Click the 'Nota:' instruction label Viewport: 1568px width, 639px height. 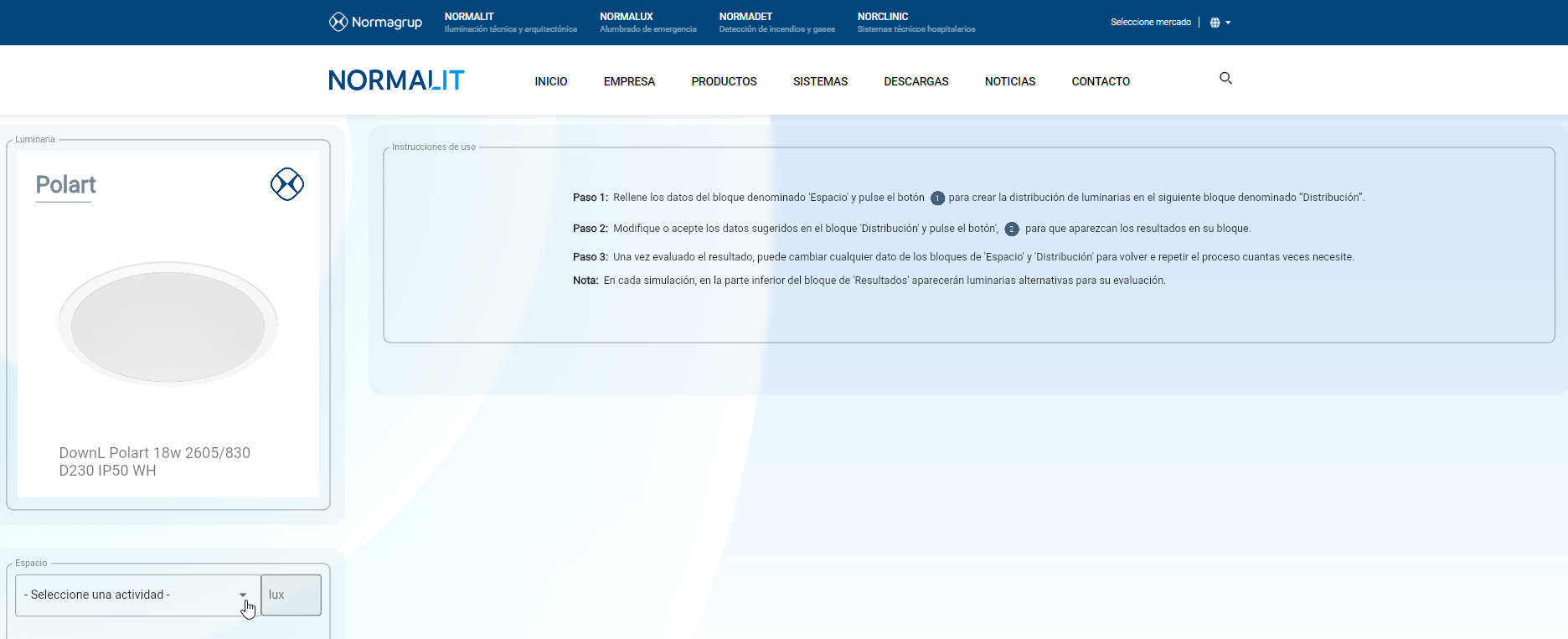coord(585,281)
